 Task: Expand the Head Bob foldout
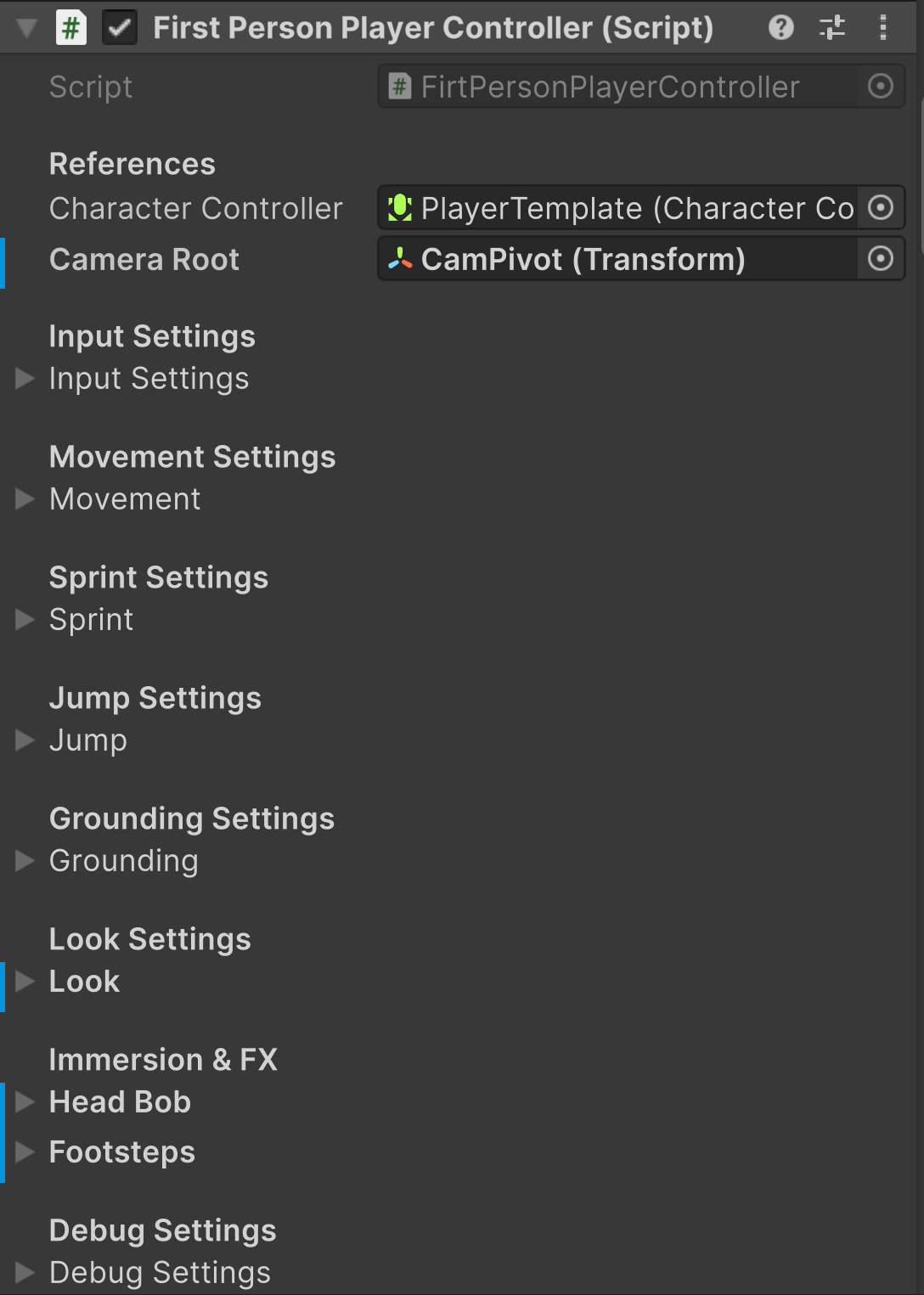coord(25,1102)
